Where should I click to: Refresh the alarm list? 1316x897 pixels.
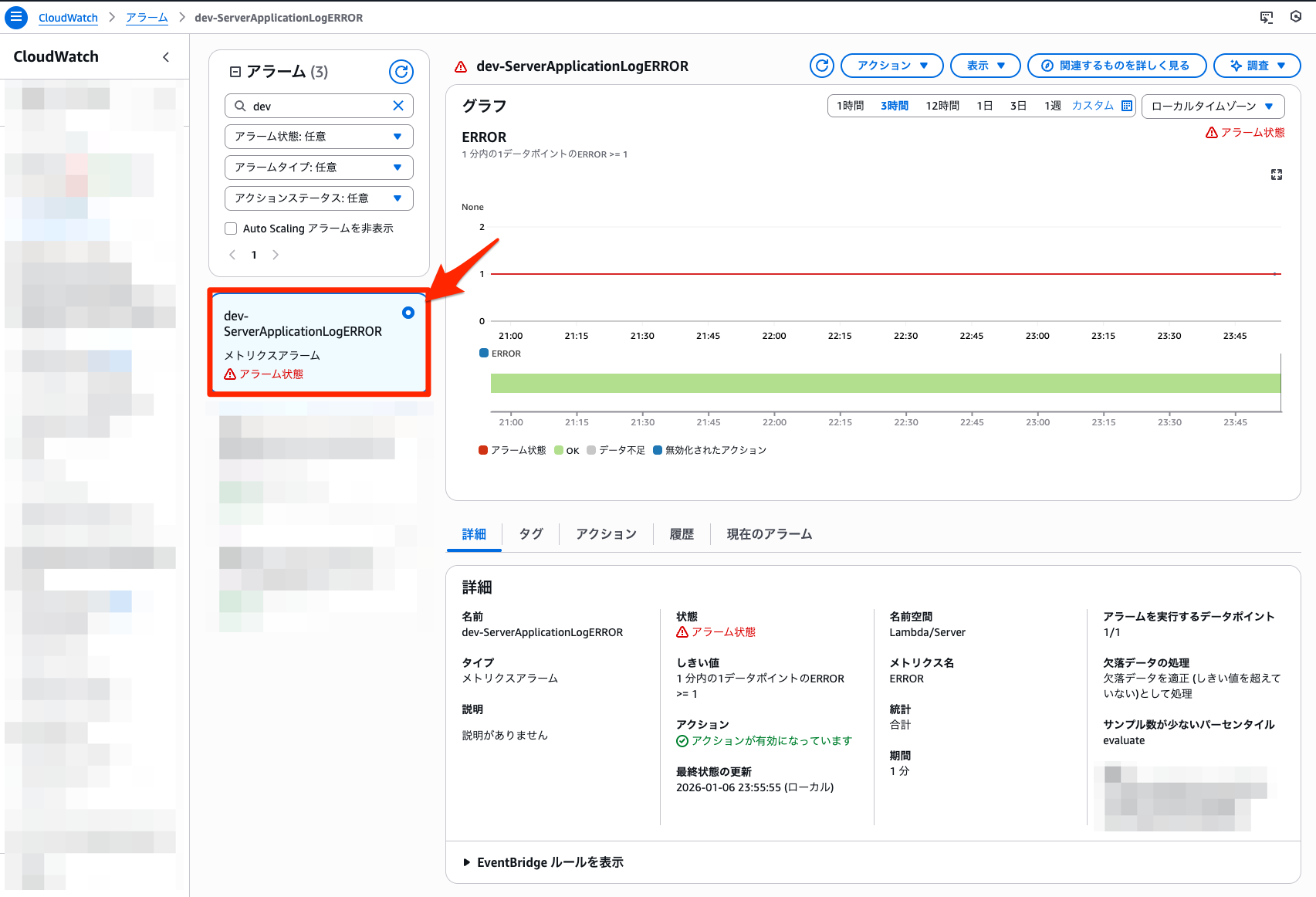tap(401, 72)
